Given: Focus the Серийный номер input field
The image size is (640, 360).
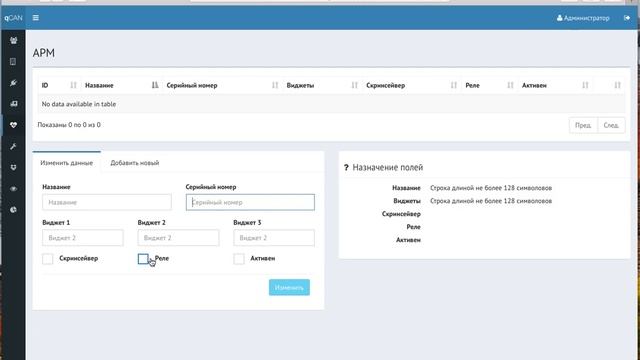Looking at the screenshot, I should pyautogui.click(x=250, y=202).
